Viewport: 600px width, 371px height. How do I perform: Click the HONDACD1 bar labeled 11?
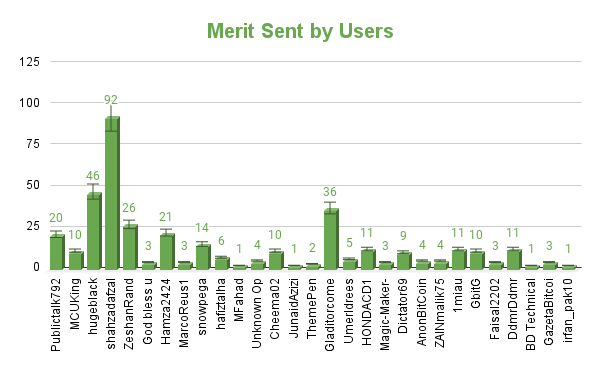pyautogui.click(x=368, y=260)
